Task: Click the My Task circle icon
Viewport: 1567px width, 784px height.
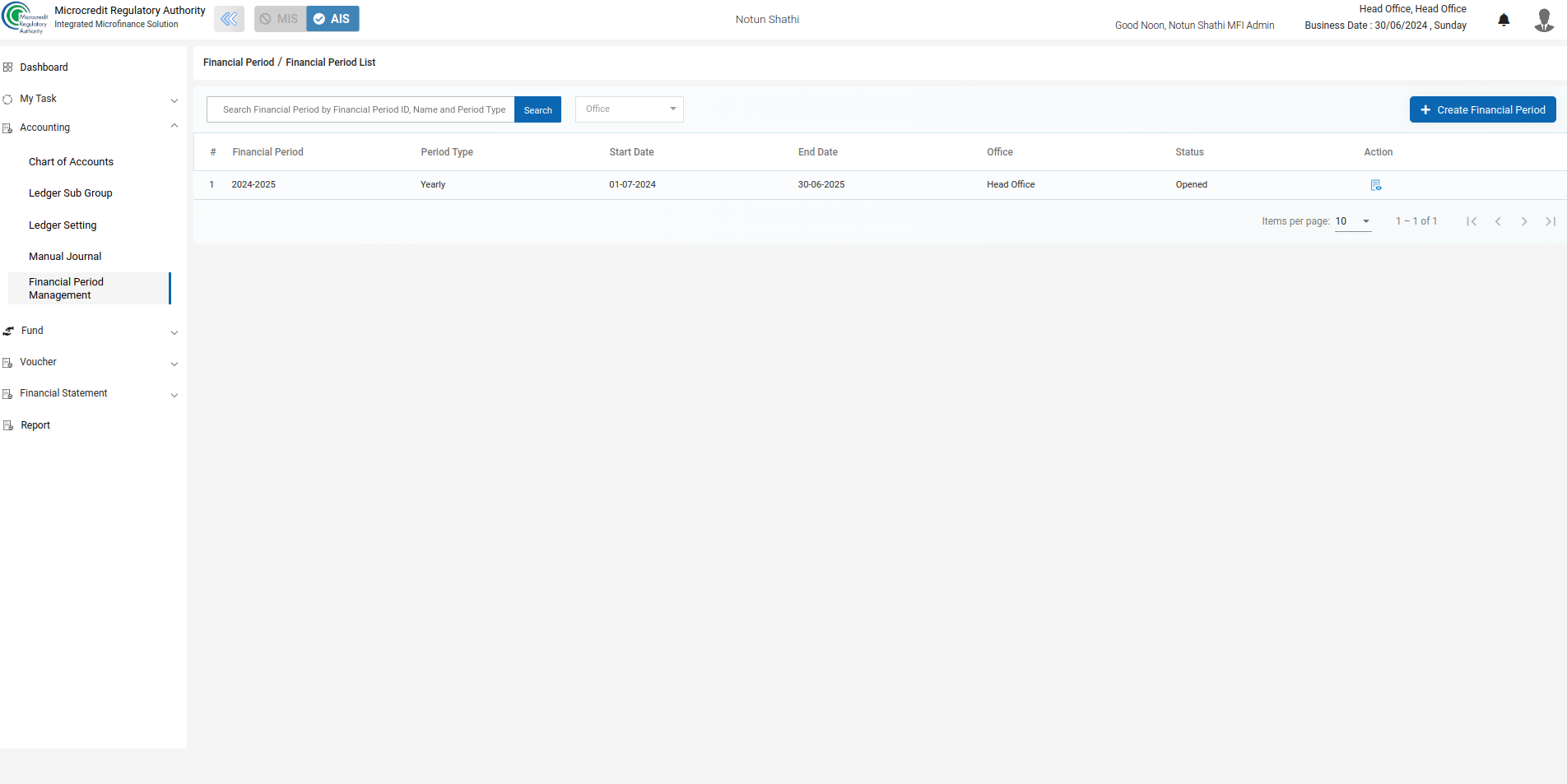Action: pyautogui.click(x=8, y=100)
